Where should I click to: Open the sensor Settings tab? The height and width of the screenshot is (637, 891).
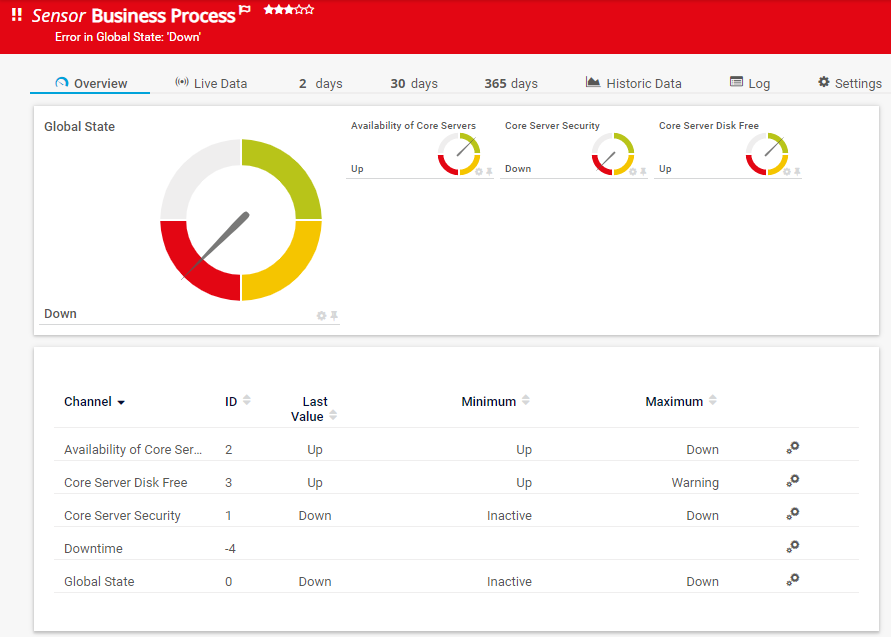[x=850, y=84]
